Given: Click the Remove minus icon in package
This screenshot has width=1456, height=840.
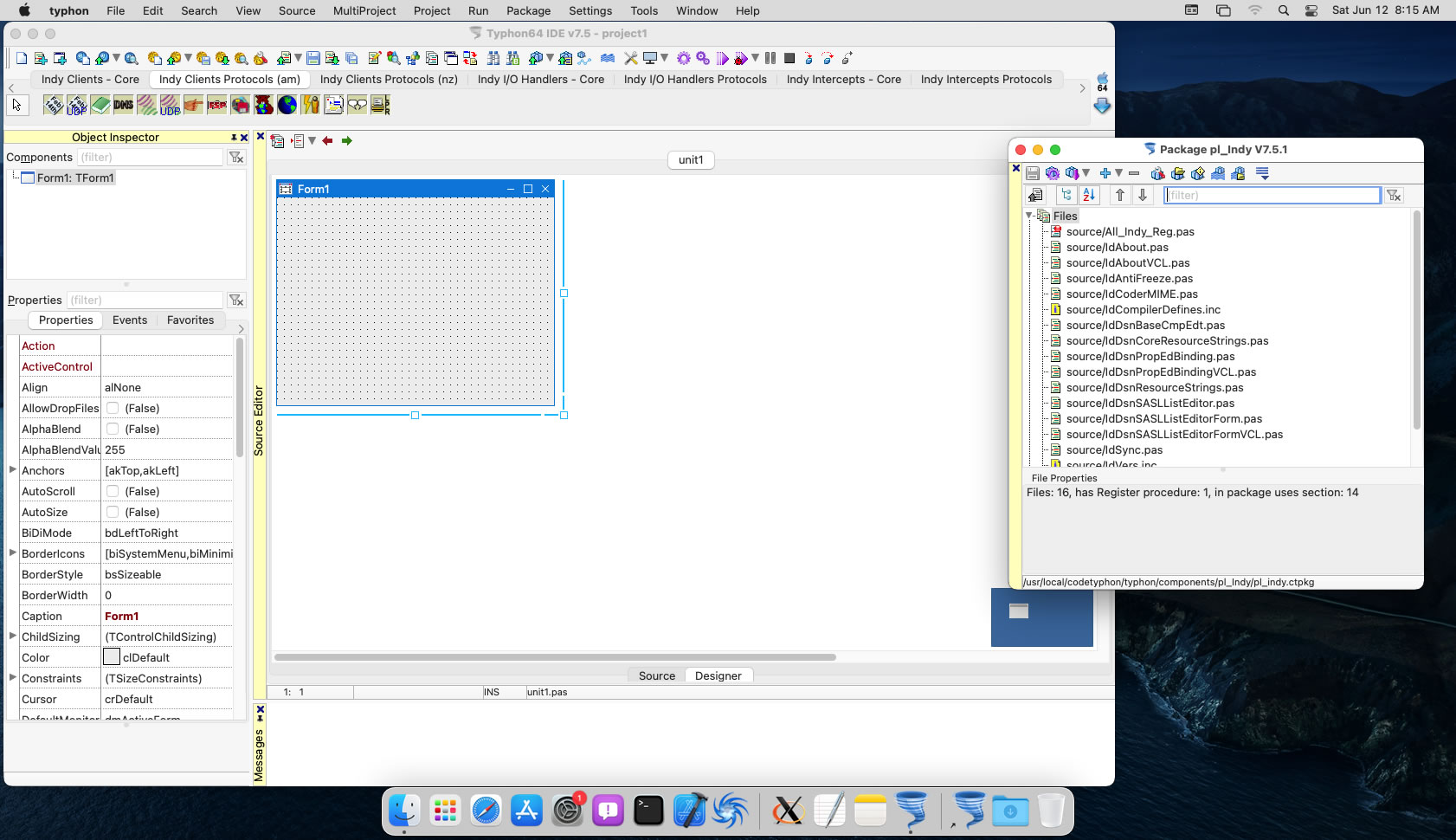Looking at the screenshot, I should [x=1134, y=173].
